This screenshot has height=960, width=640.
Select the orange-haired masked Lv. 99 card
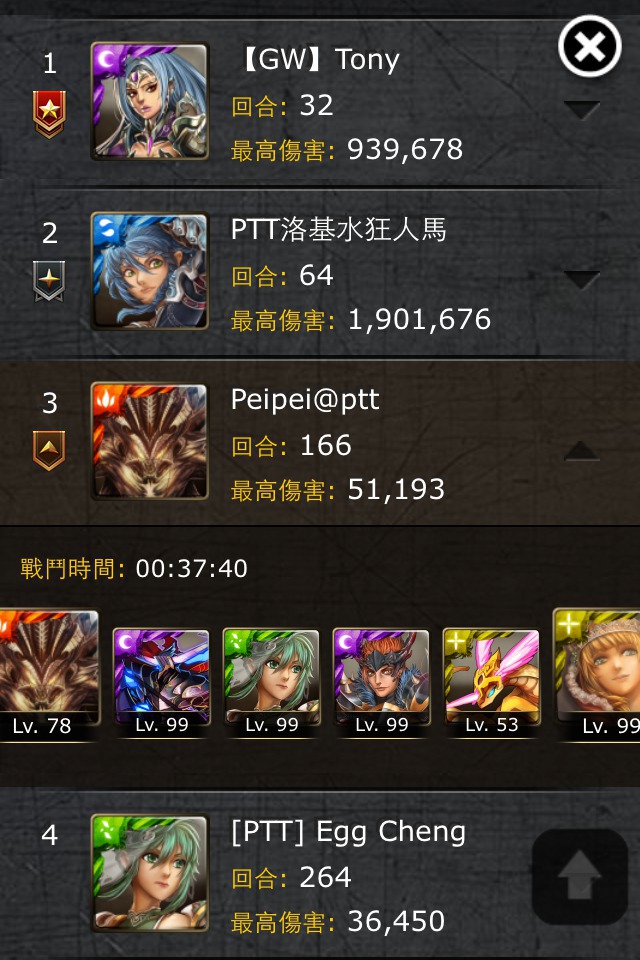point(382,682)
